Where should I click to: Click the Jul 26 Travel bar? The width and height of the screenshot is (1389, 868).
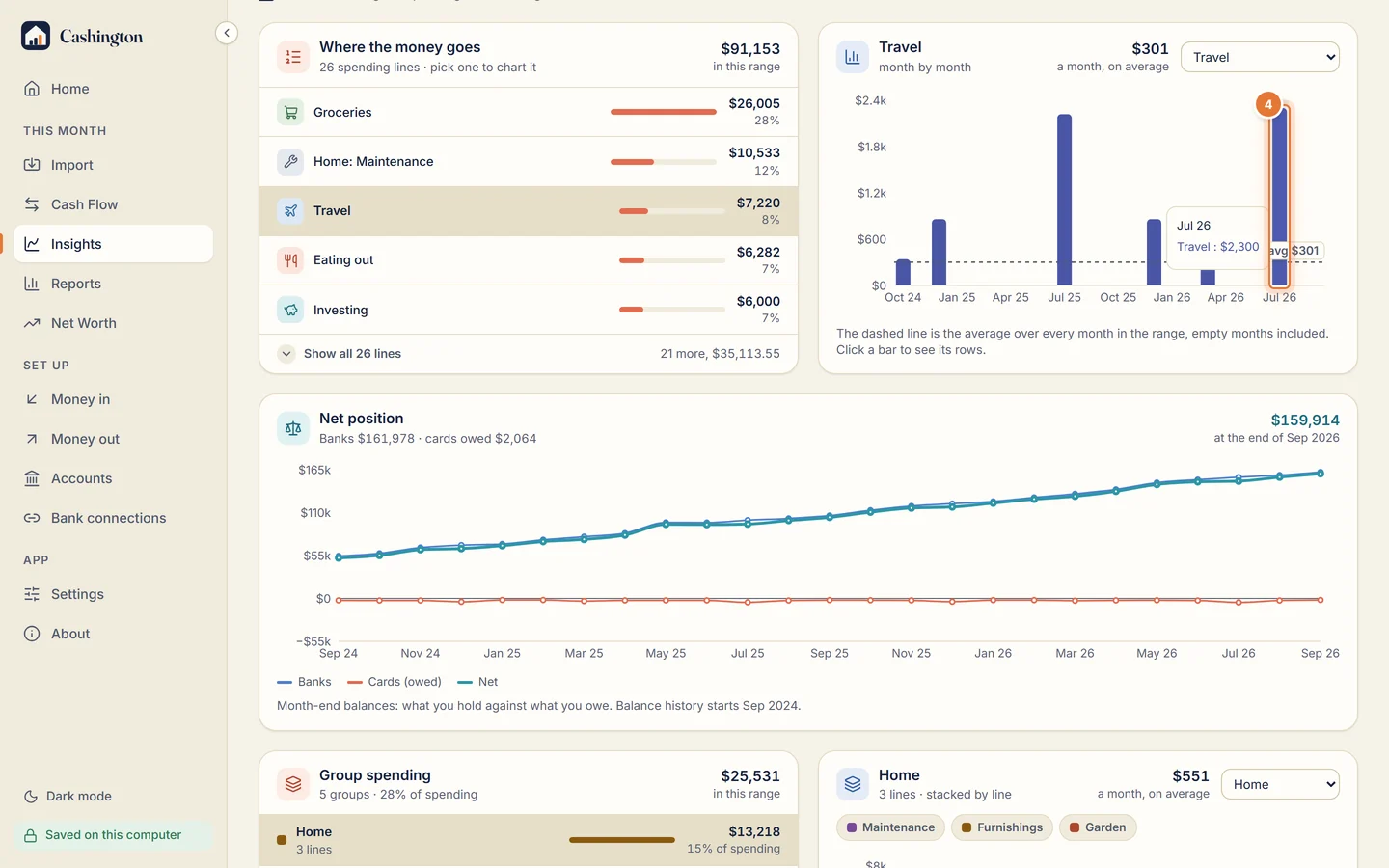1279,196
